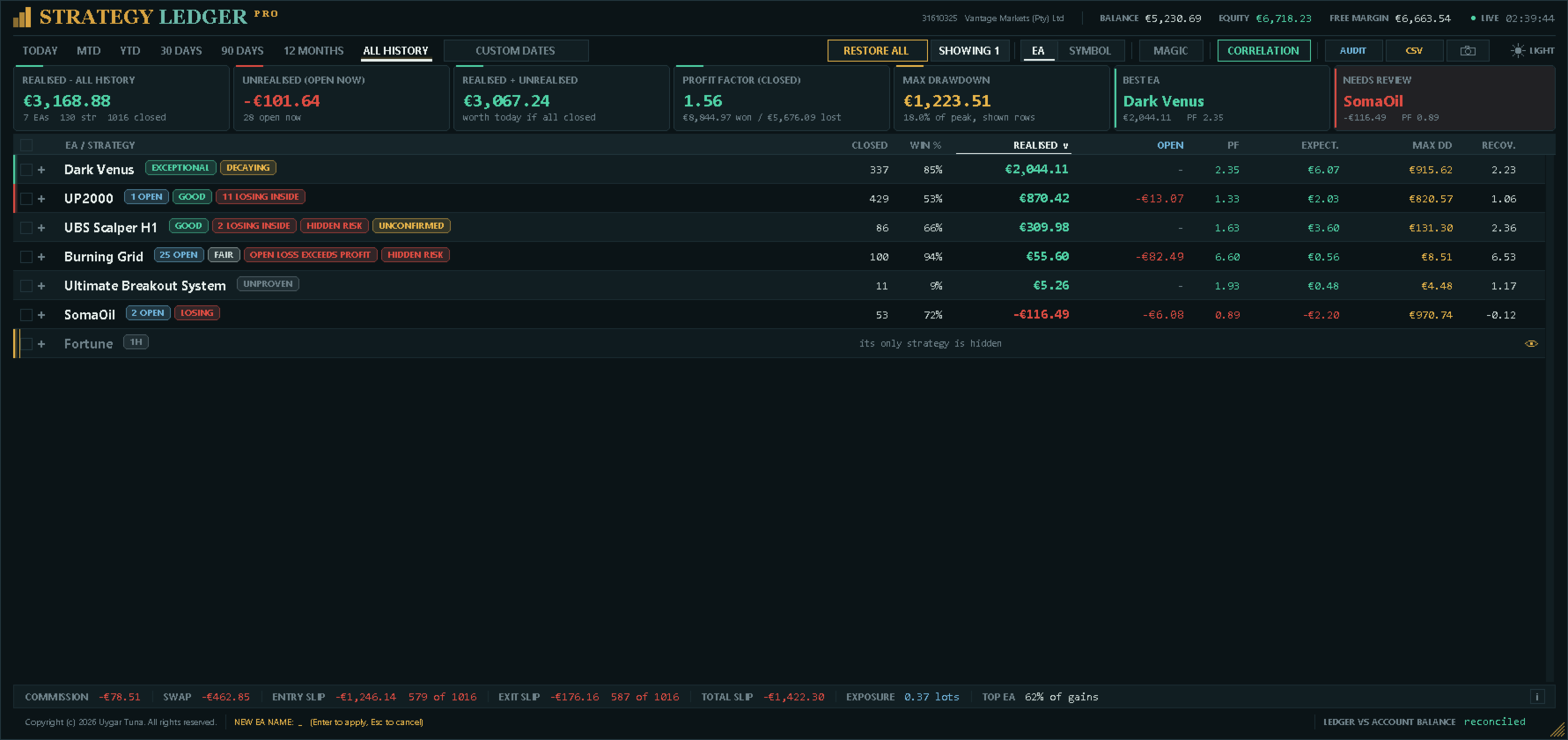Expand the Fortune row

41,344
